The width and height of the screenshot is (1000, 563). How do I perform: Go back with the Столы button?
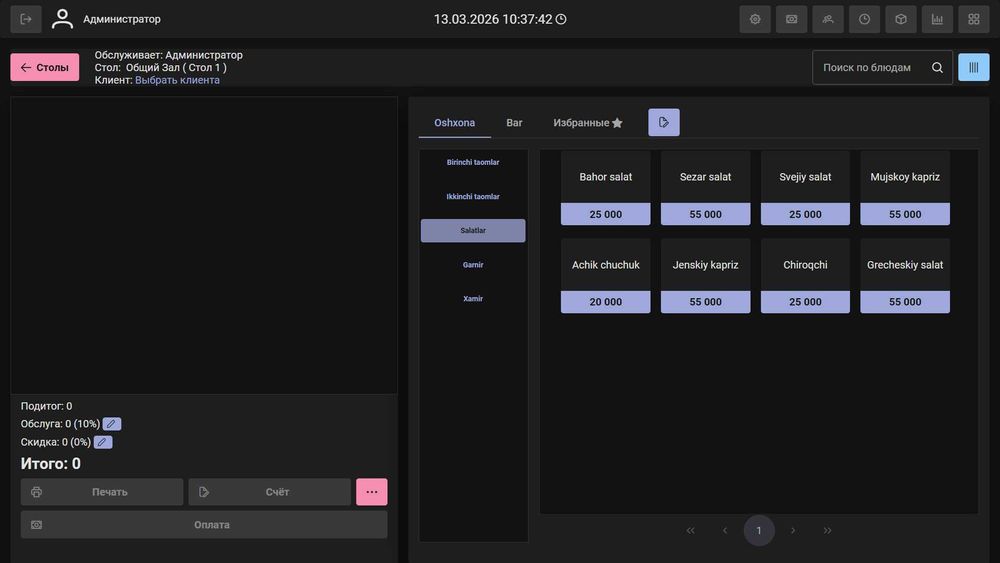point(45,67)
